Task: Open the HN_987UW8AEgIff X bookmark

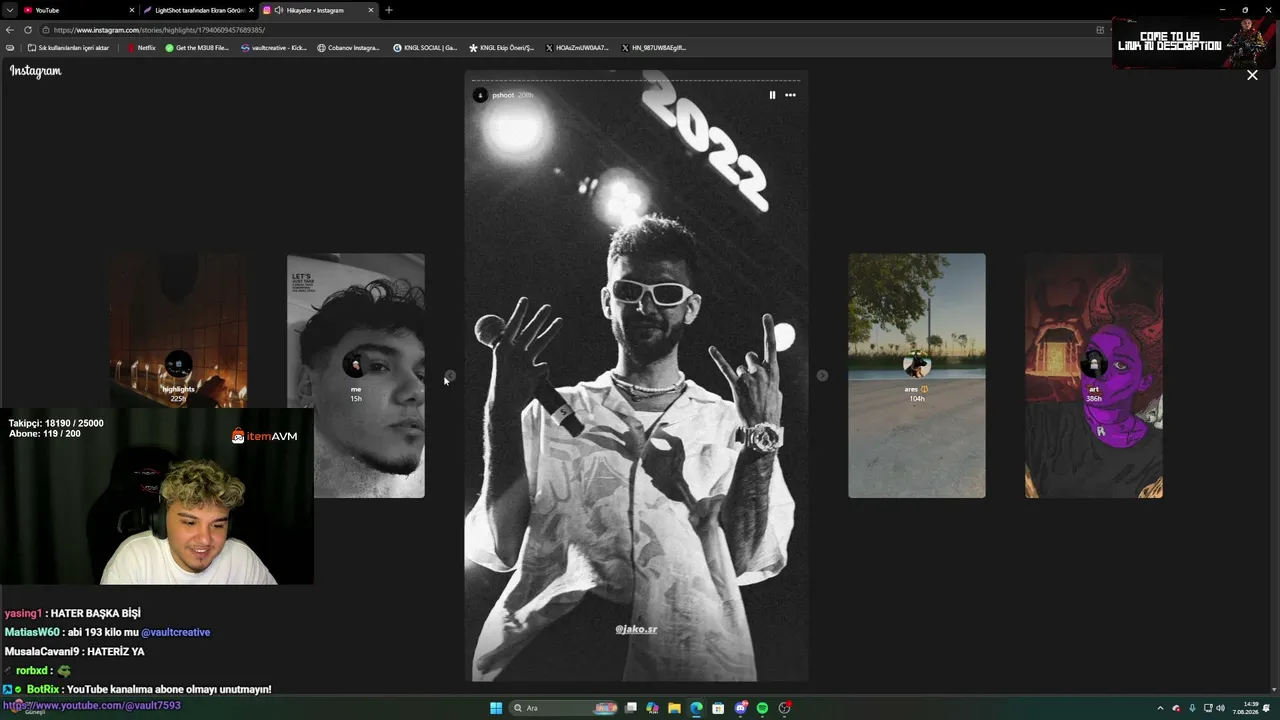Action: click(653, 48)
